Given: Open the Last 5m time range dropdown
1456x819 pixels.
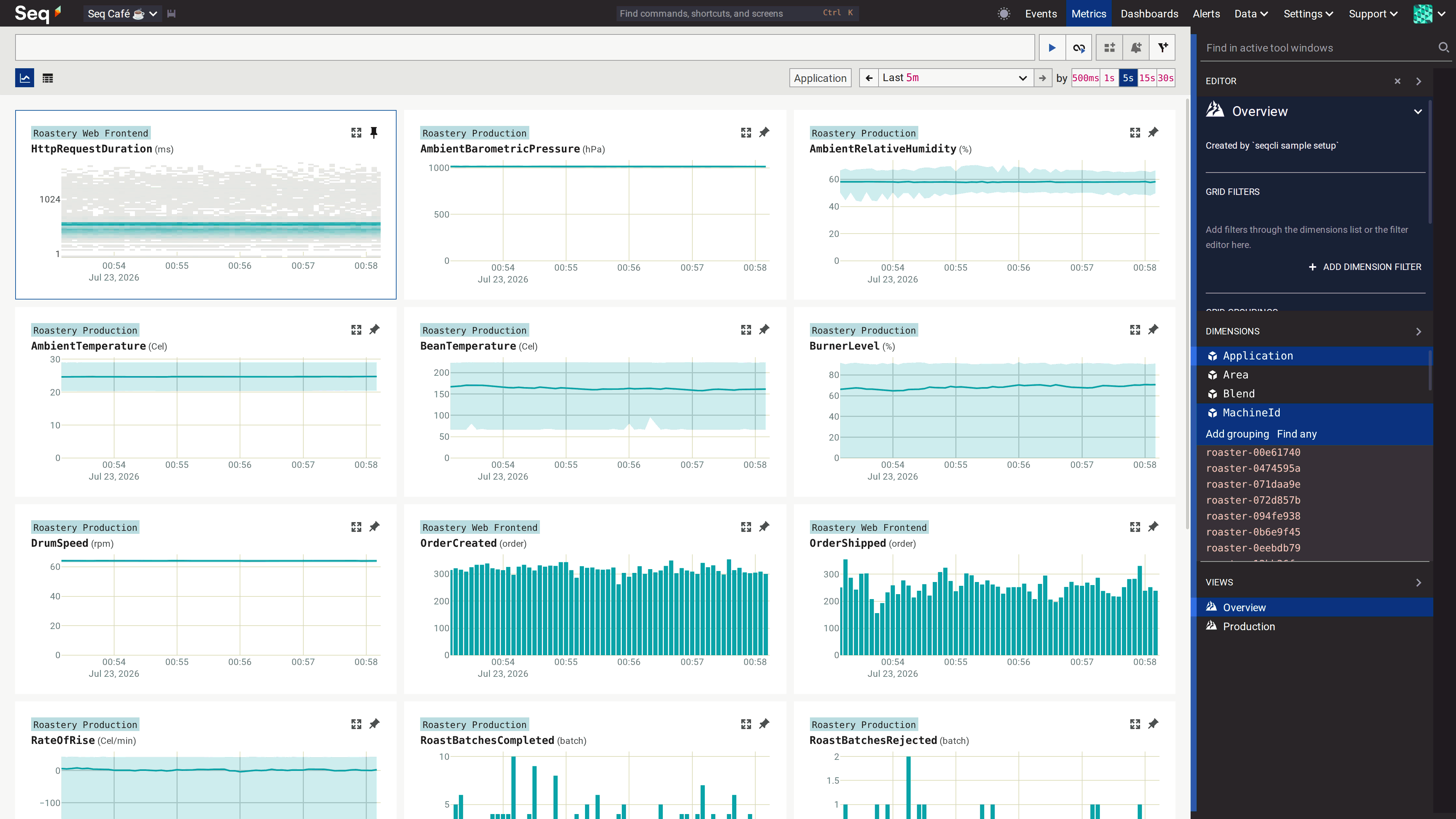Looking at the screenshot, I should click(955, 78).
